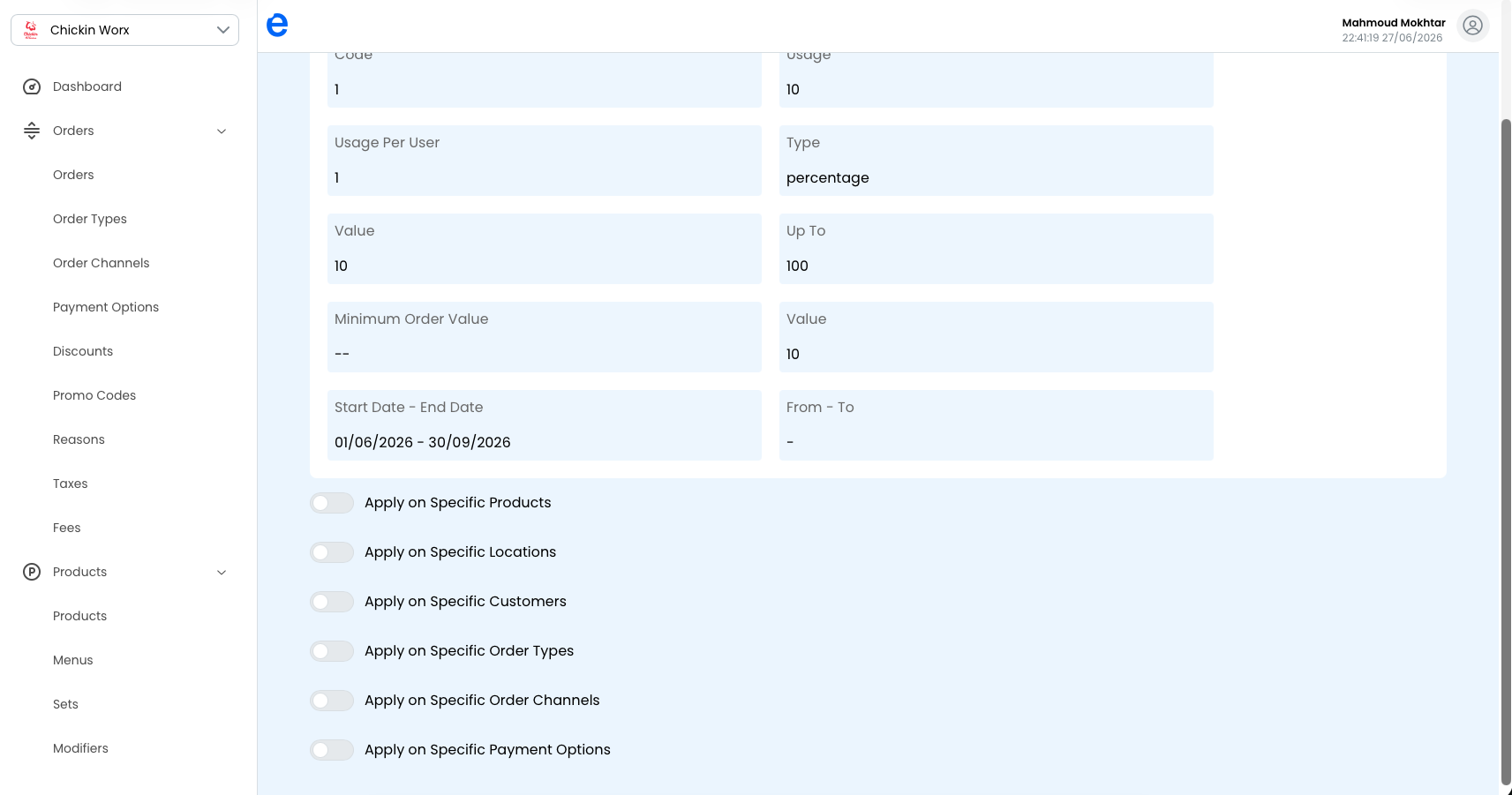The height and width of the screenshot is (795, 1512).
Task: Open the user profile avatar icon
Action: point(1472,26)
